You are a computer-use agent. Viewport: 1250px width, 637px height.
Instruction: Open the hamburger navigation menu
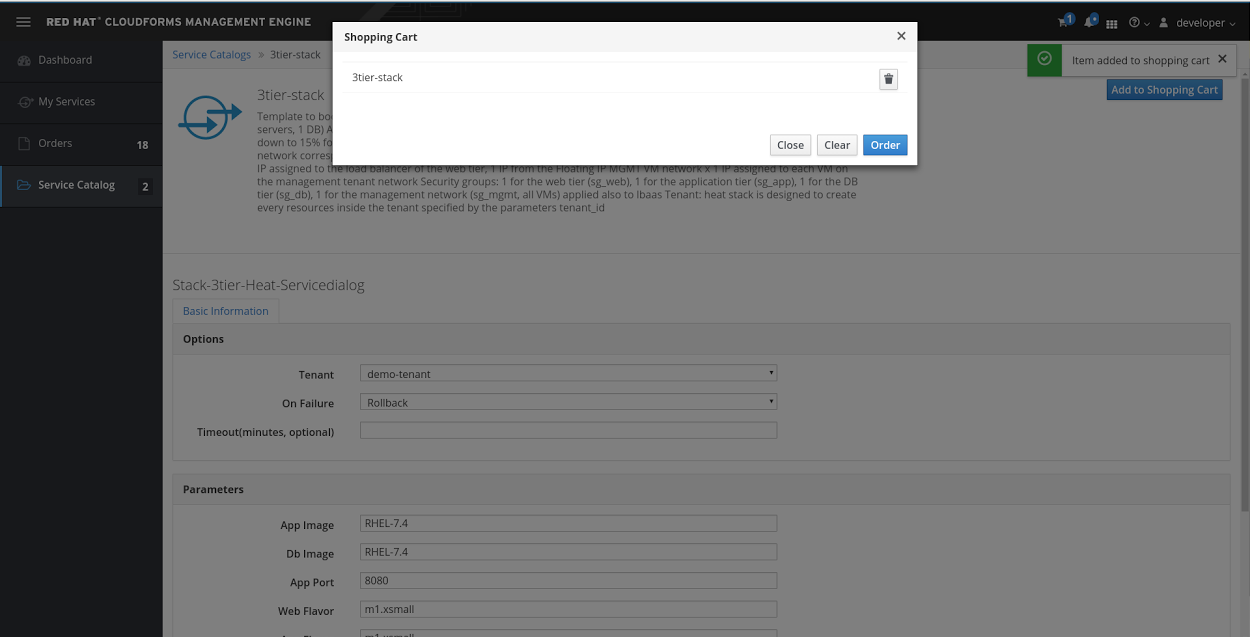click(23, 22)
